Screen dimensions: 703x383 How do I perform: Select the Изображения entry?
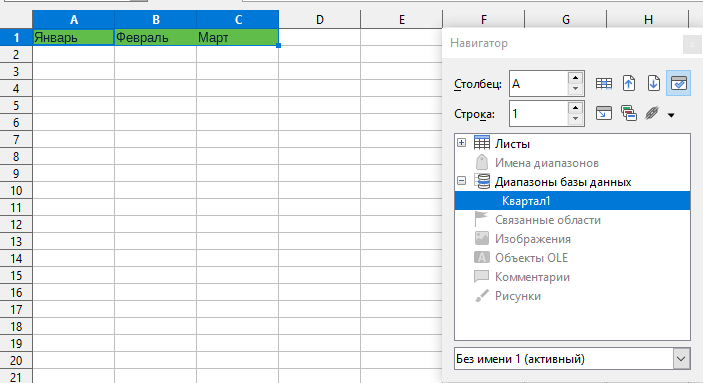(x=533, y=239)
